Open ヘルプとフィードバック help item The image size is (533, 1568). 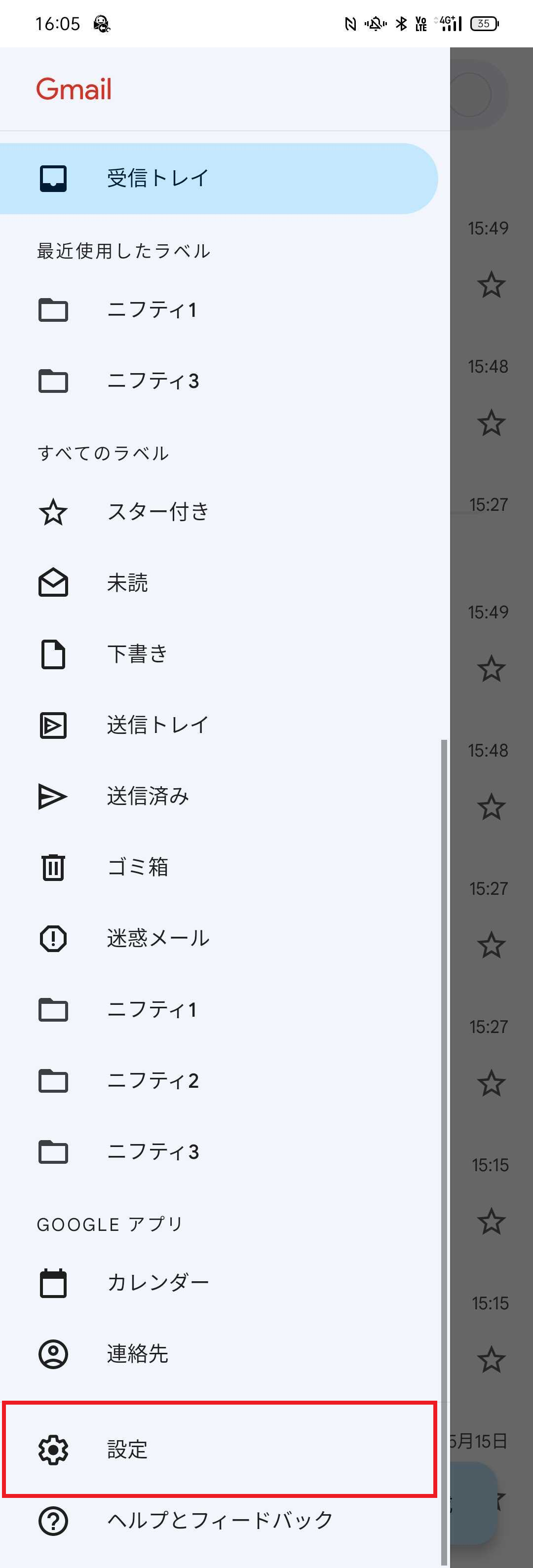click(219, 1521)
